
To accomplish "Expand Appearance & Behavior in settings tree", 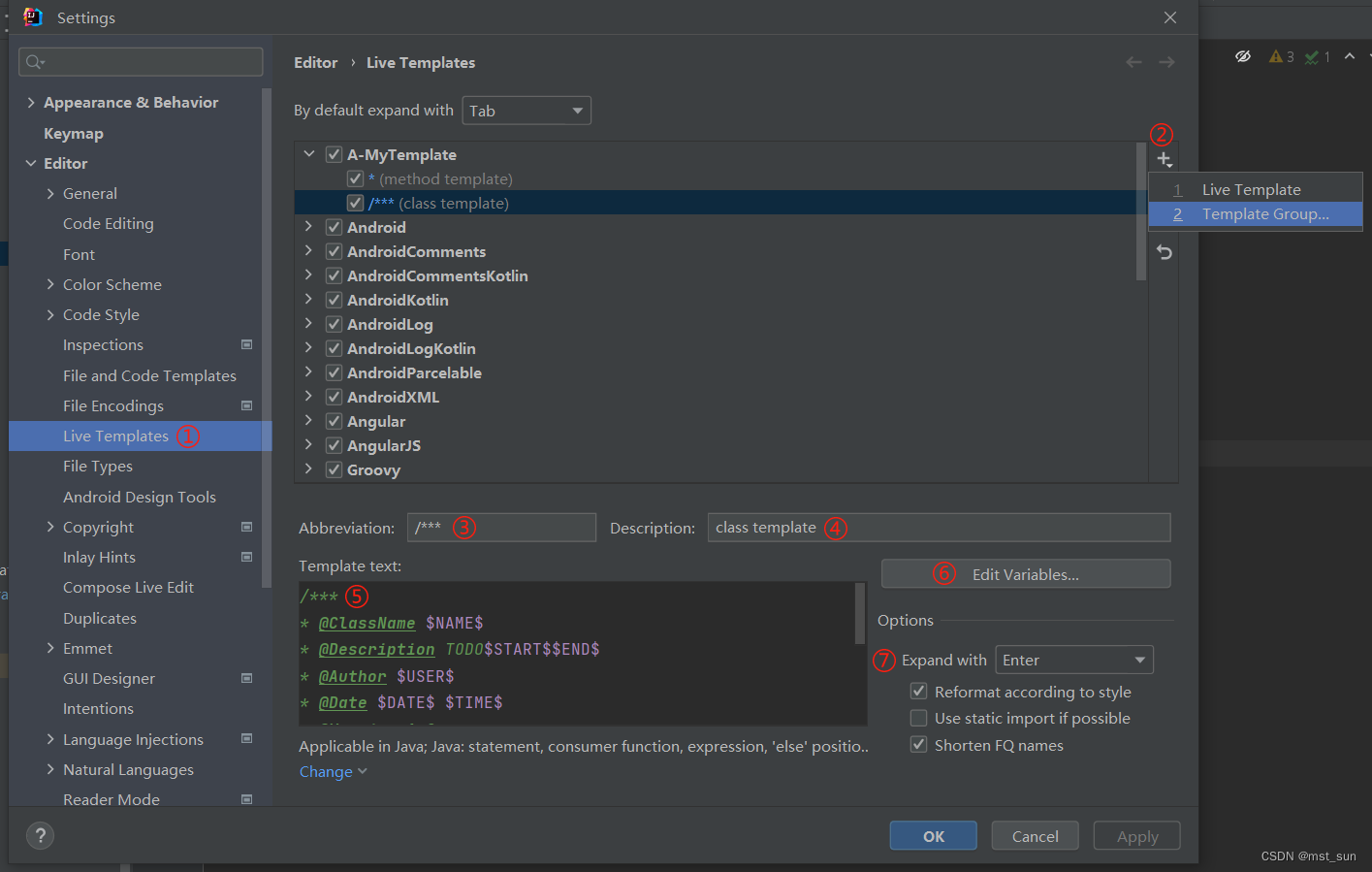I will (x=31, y=102).
